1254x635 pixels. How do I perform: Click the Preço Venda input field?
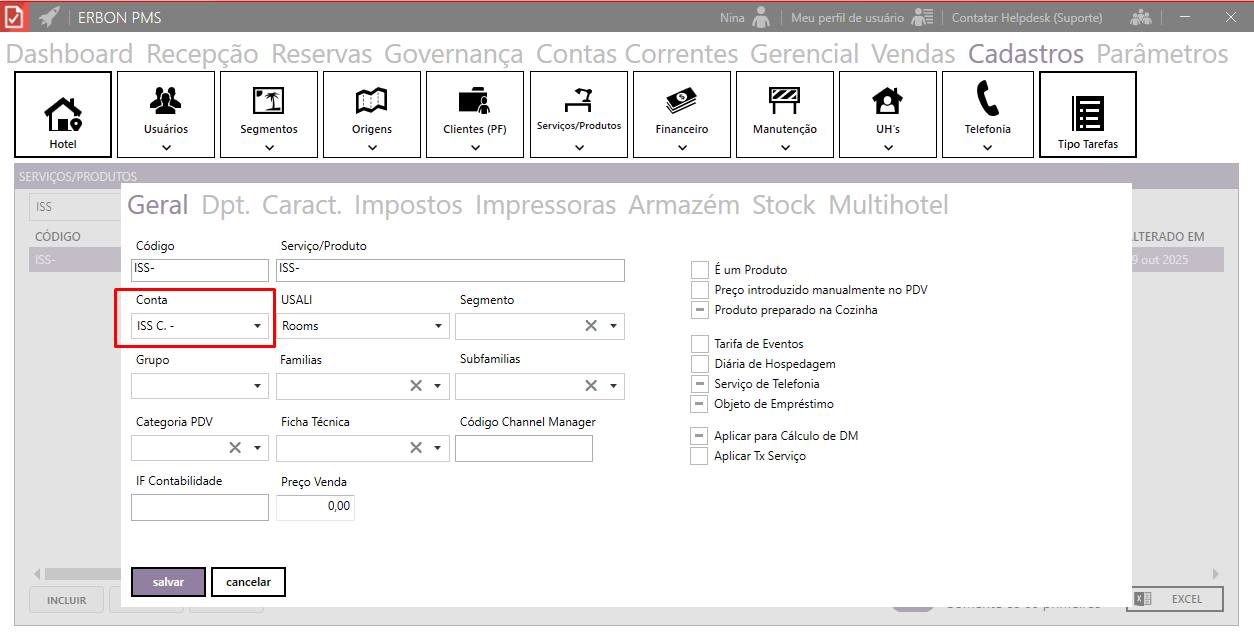315,507
